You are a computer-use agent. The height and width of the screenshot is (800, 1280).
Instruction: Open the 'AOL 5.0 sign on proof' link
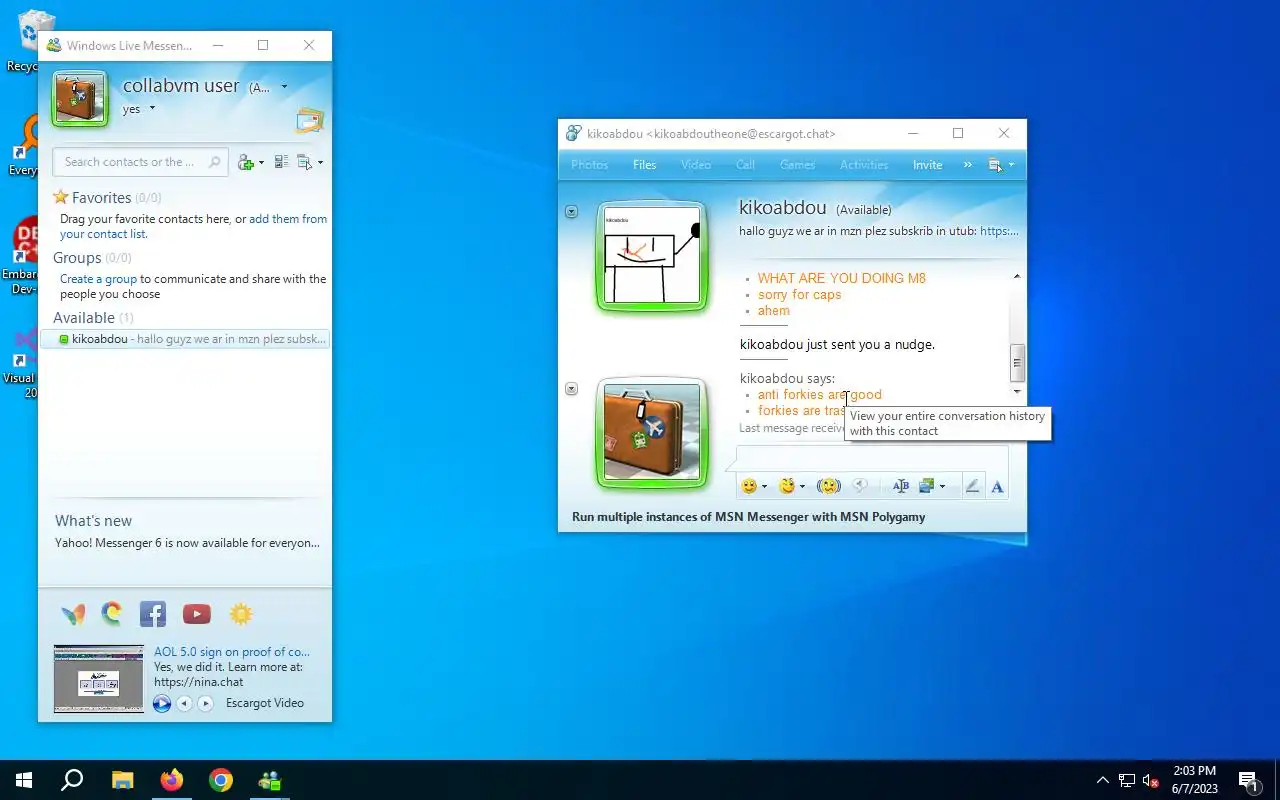tap(232, 651)
